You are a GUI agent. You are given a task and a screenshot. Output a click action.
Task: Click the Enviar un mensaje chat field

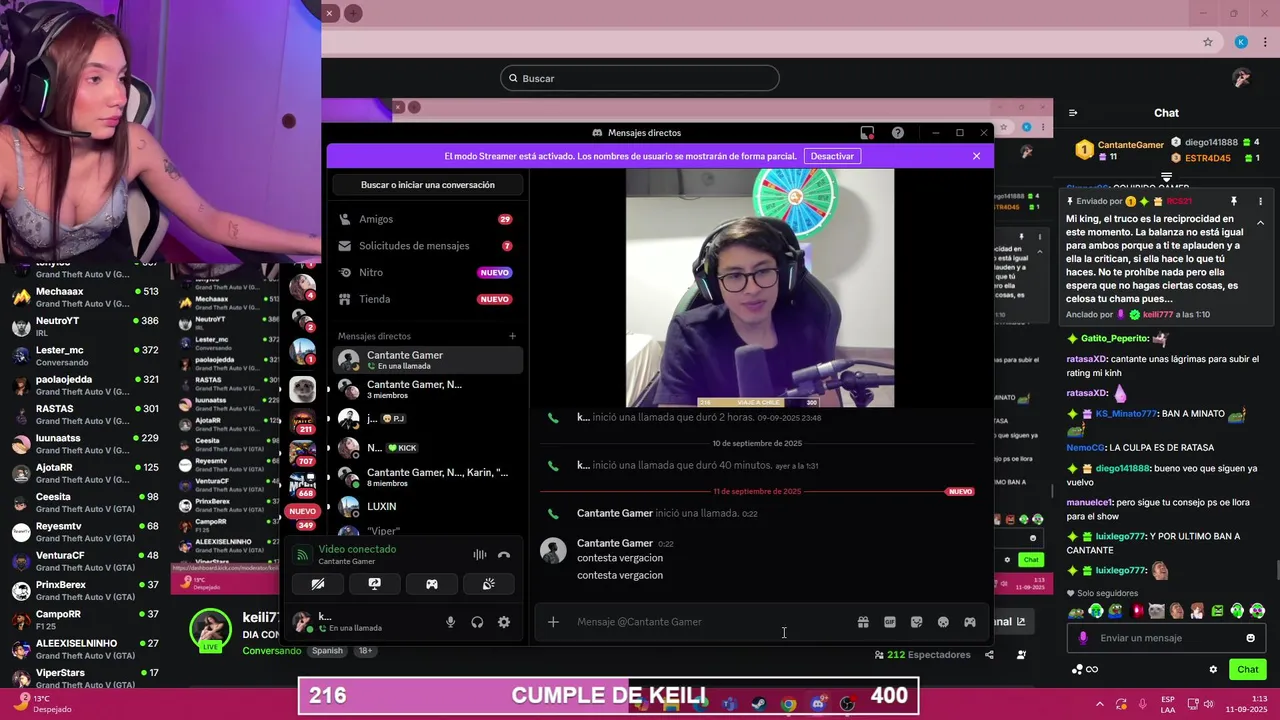pyautogui.click(x=1166, y=638)
